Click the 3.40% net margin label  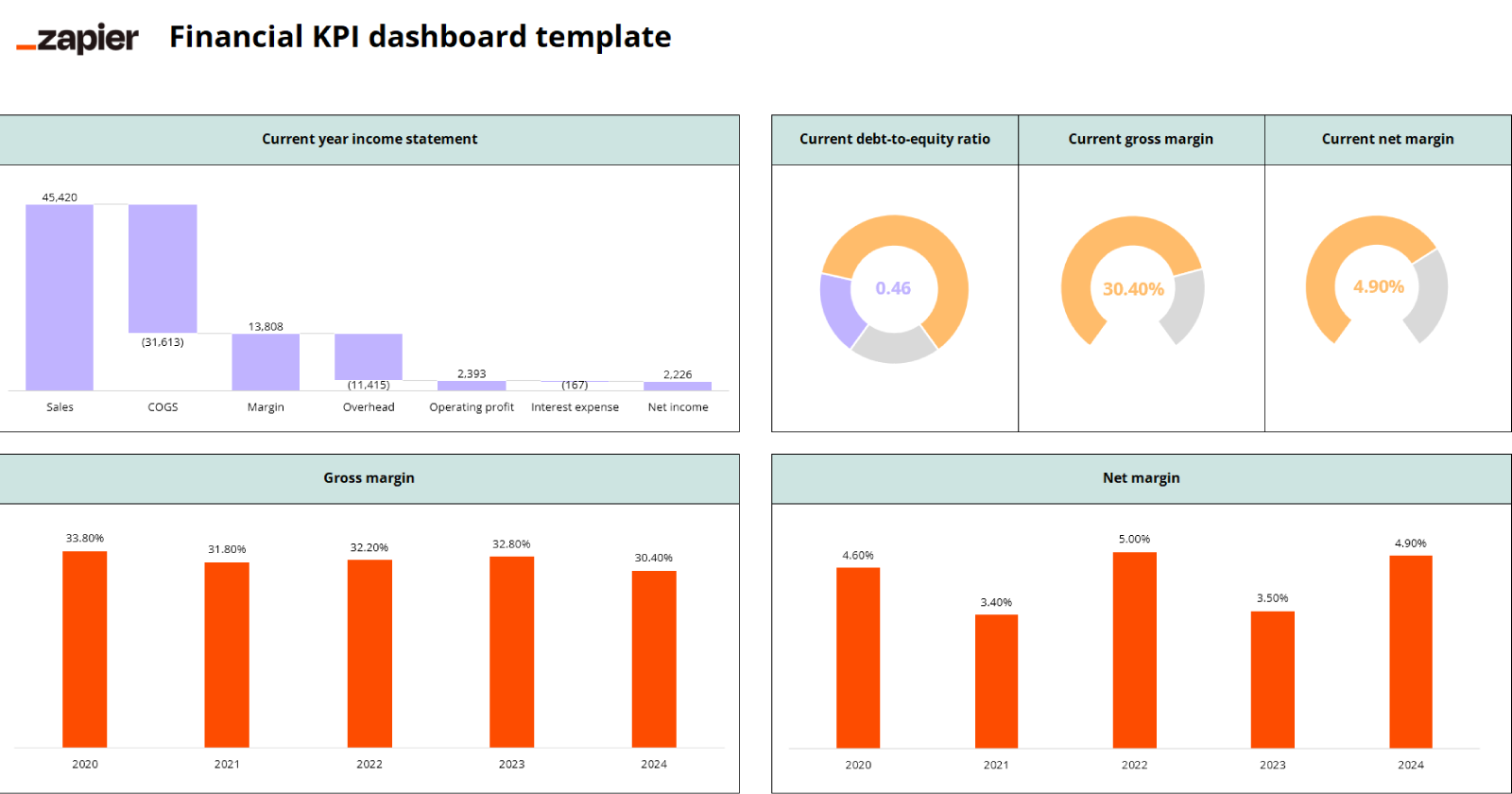[996, 603]
